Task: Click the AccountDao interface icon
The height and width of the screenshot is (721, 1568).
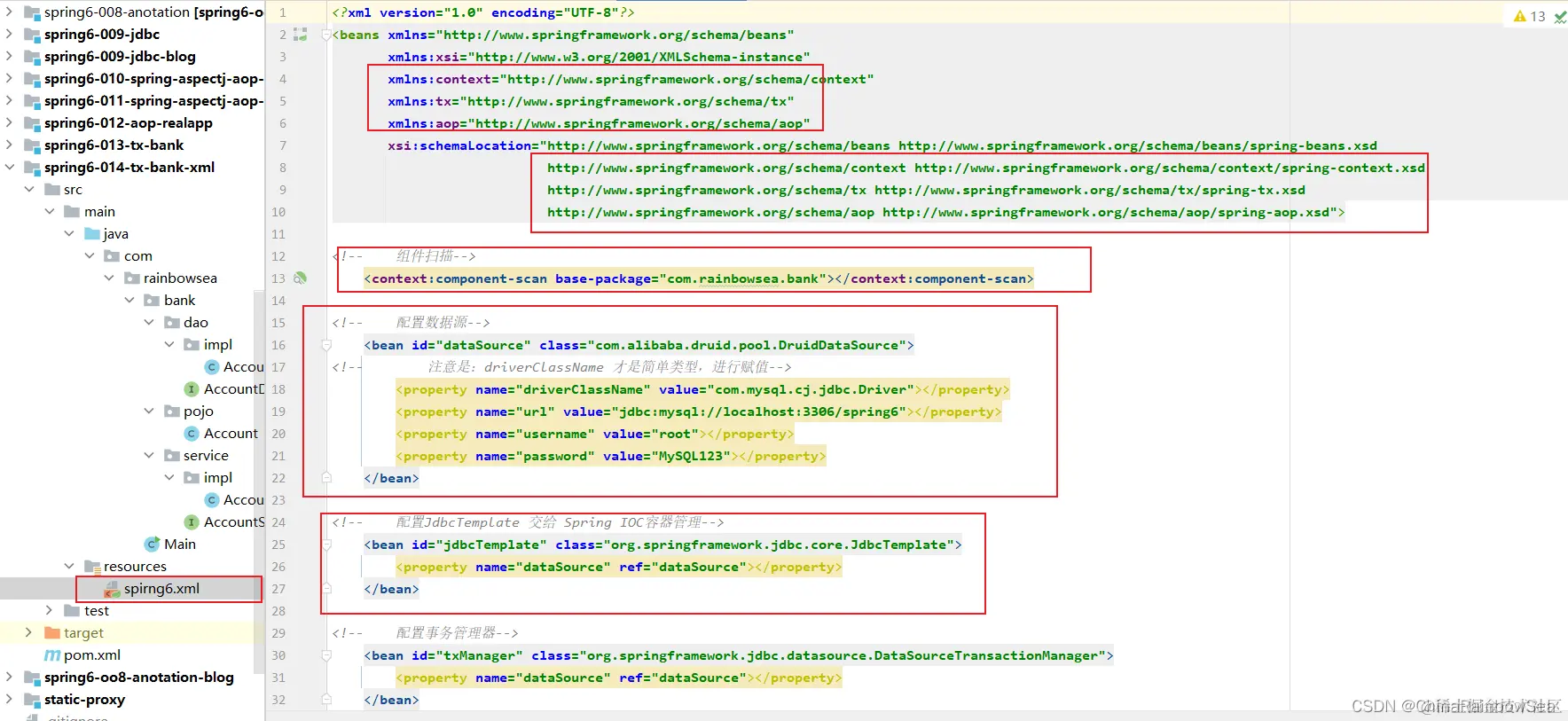Action: pyautogui.click(x=191, y=388)
